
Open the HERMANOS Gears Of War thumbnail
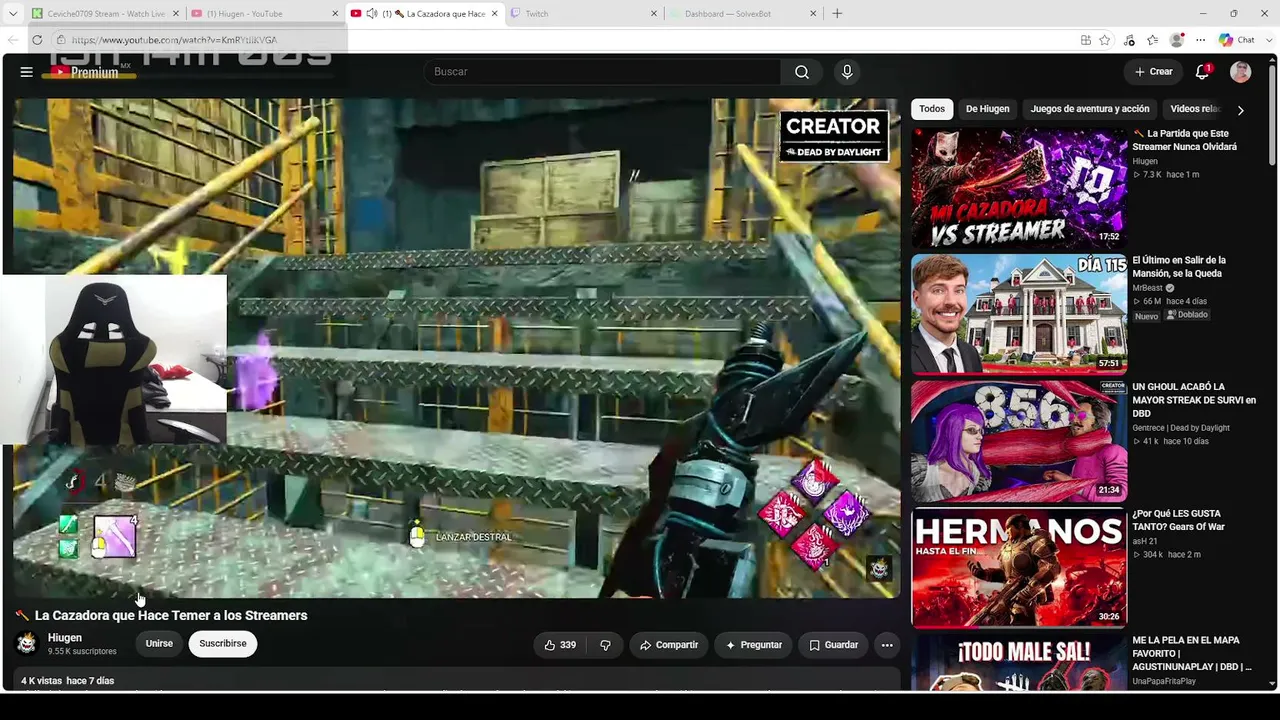pos(1019,567)
